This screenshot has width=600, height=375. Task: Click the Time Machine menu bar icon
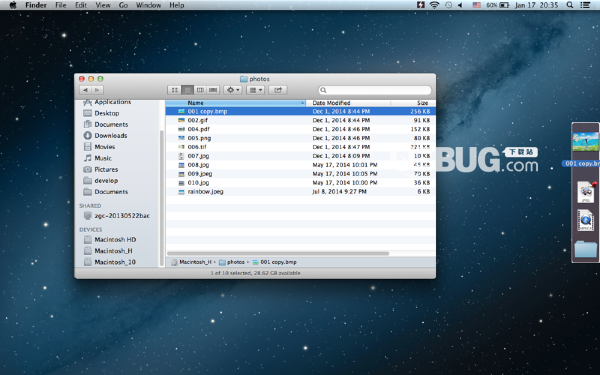448,5
